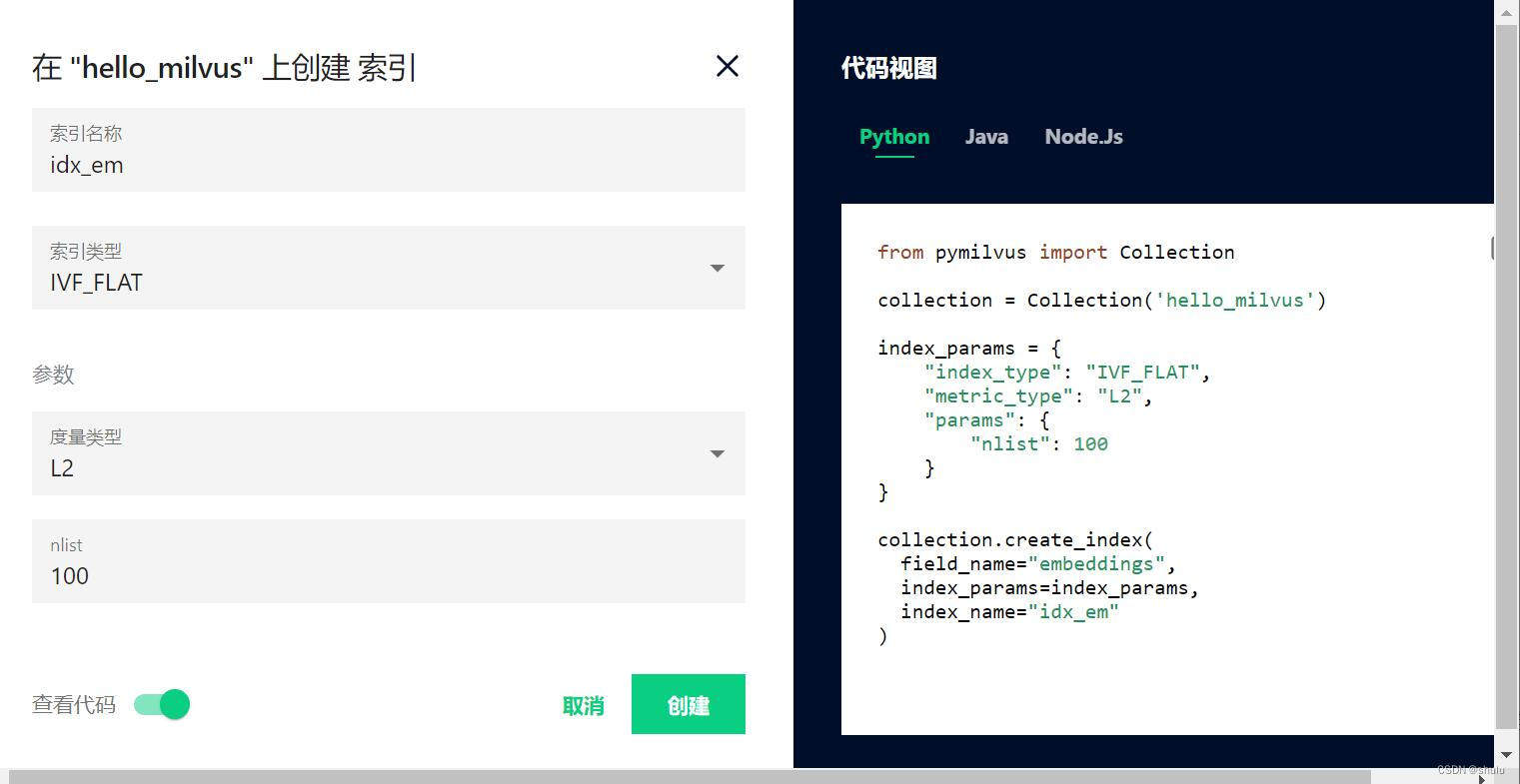Image resolution: width=1520 pixels, height=784 pixels.
Task: Click the page vertical scrollbar
Action: click(1507, 375)
